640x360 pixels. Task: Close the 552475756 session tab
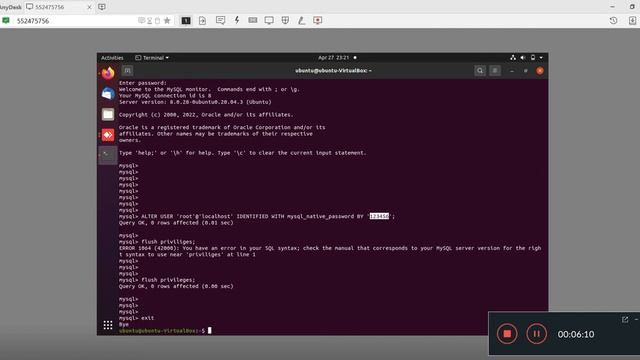[x=89, y=7]
